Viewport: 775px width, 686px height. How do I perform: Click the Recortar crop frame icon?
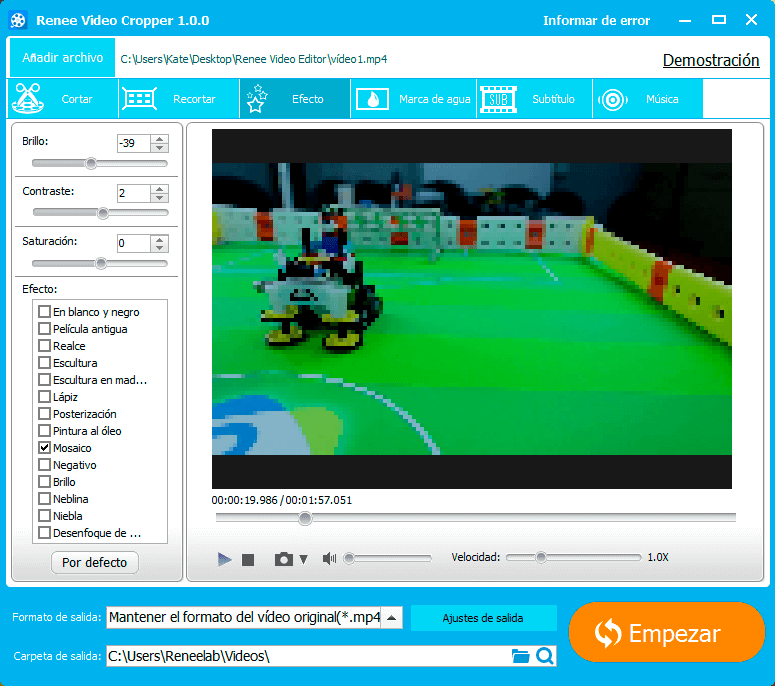tap(139, 98)
